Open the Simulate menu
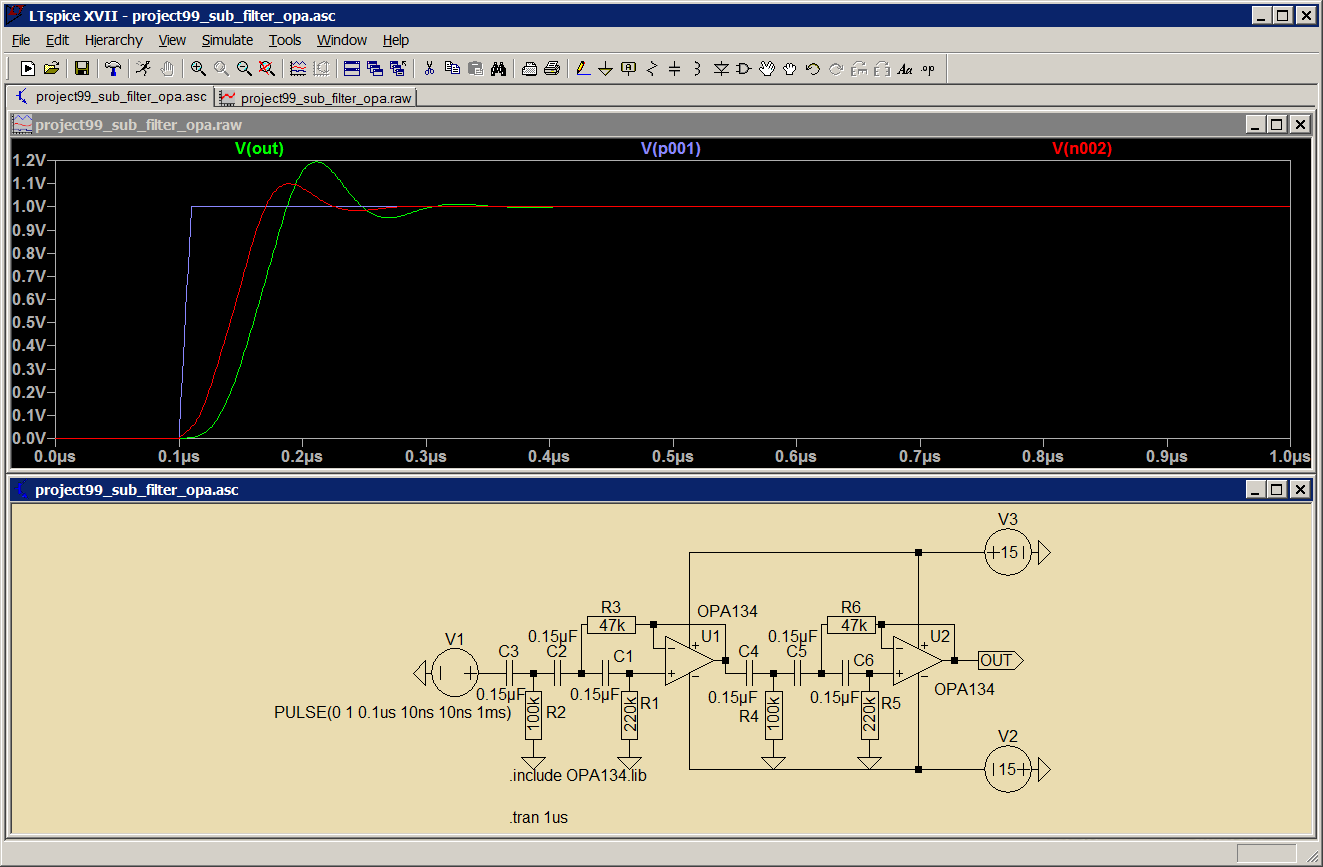1323x867 pixels. pyautogui.click(x=227, y=40)
